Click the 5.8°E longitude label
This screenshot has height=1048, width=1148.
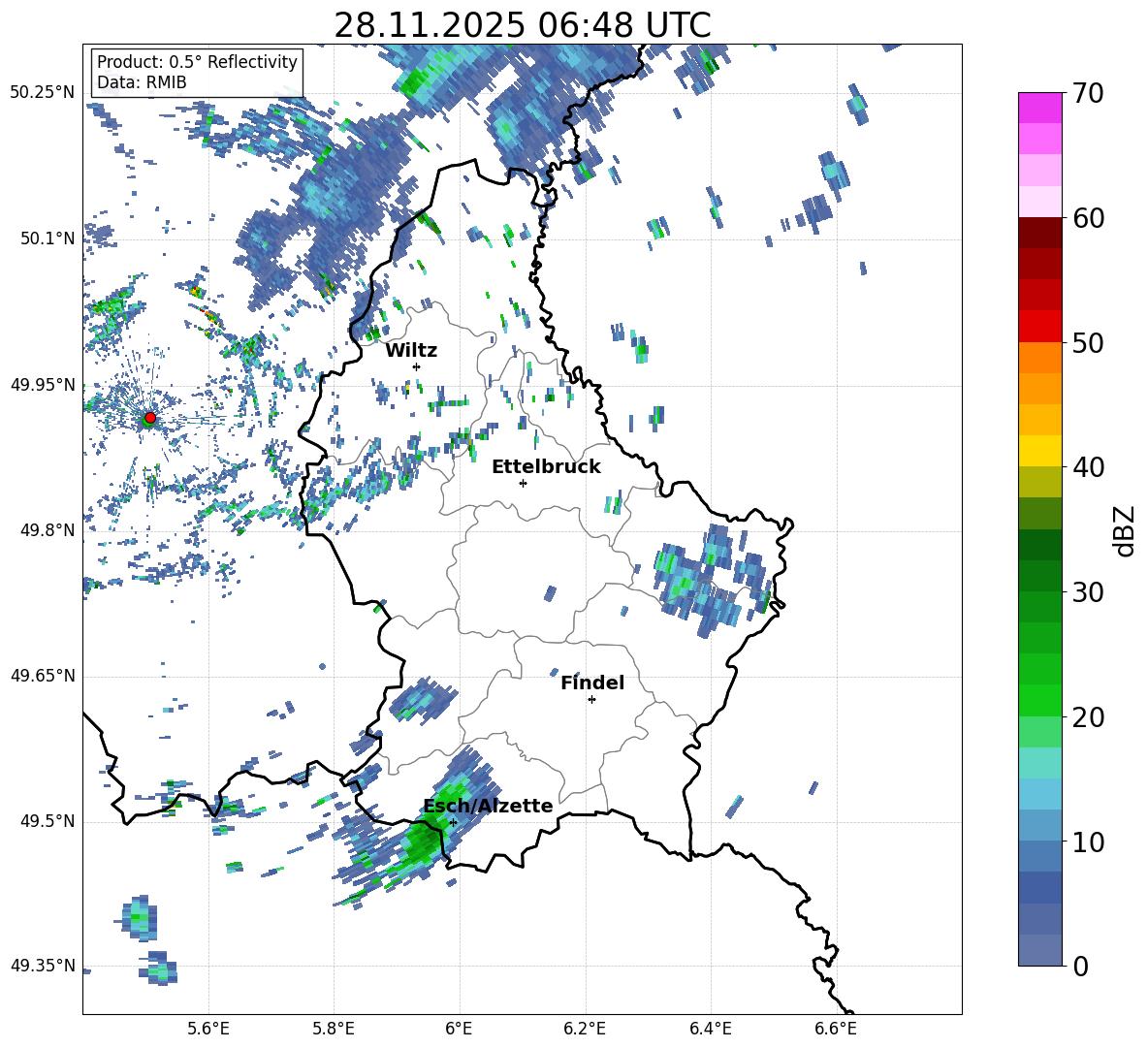click(334, 1029)
